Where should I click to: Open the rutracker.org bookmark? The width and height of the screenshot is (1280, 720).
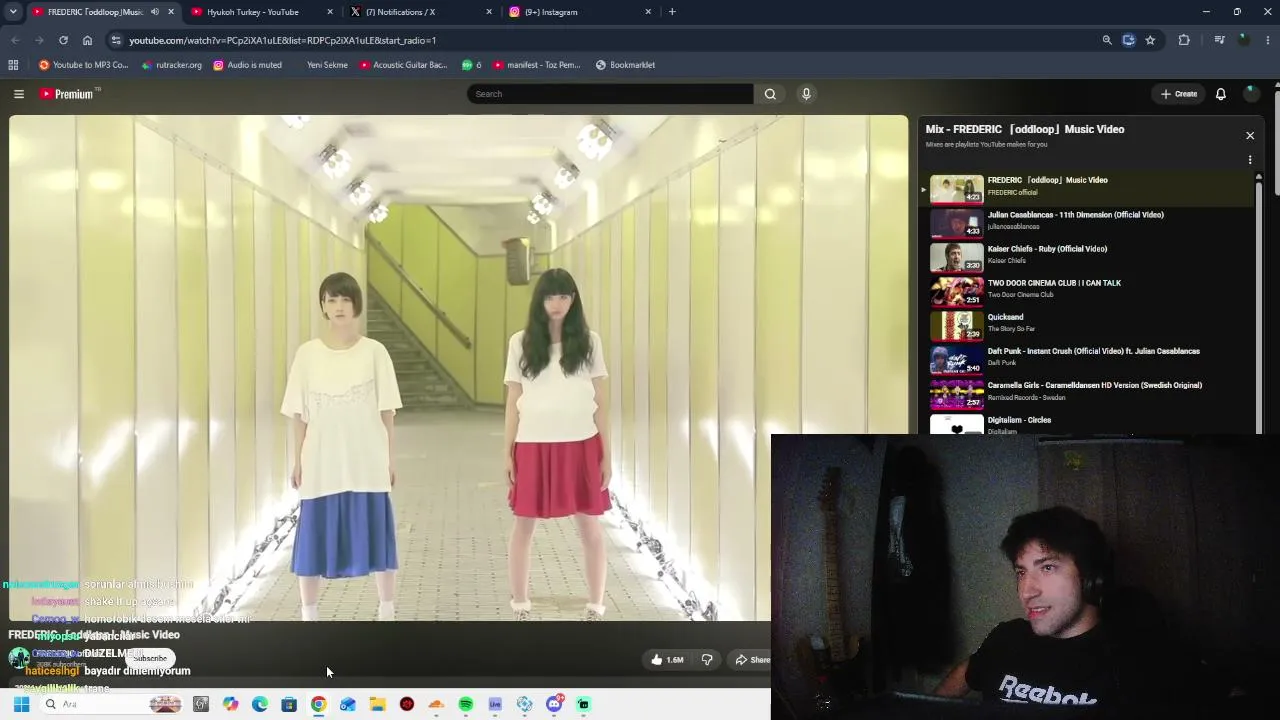pyautogui.click(x=172, y=65)
